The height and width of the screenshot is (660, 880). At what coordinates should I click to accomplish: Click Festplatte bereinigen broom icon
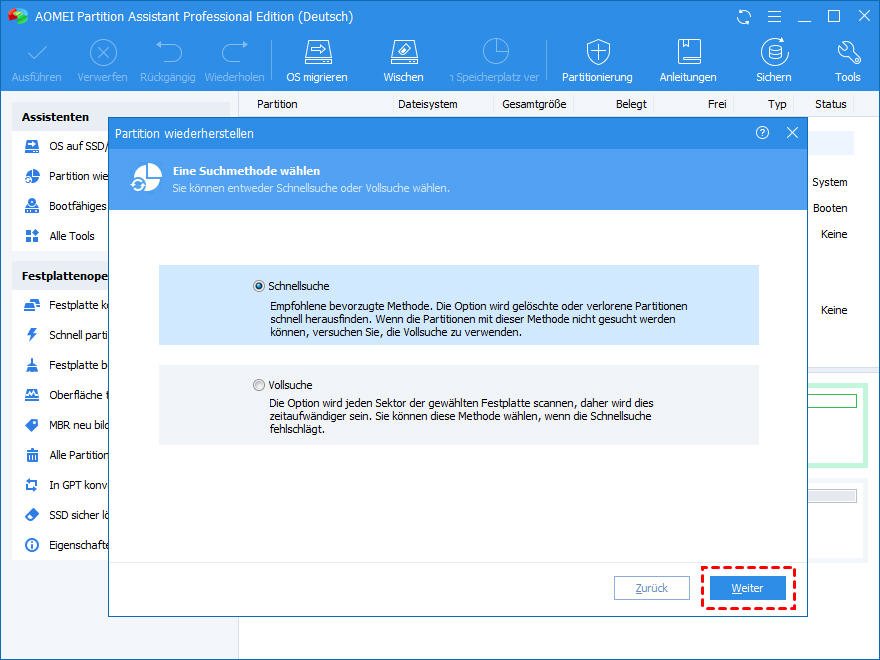pyautogui.click(x=32, y=365)
